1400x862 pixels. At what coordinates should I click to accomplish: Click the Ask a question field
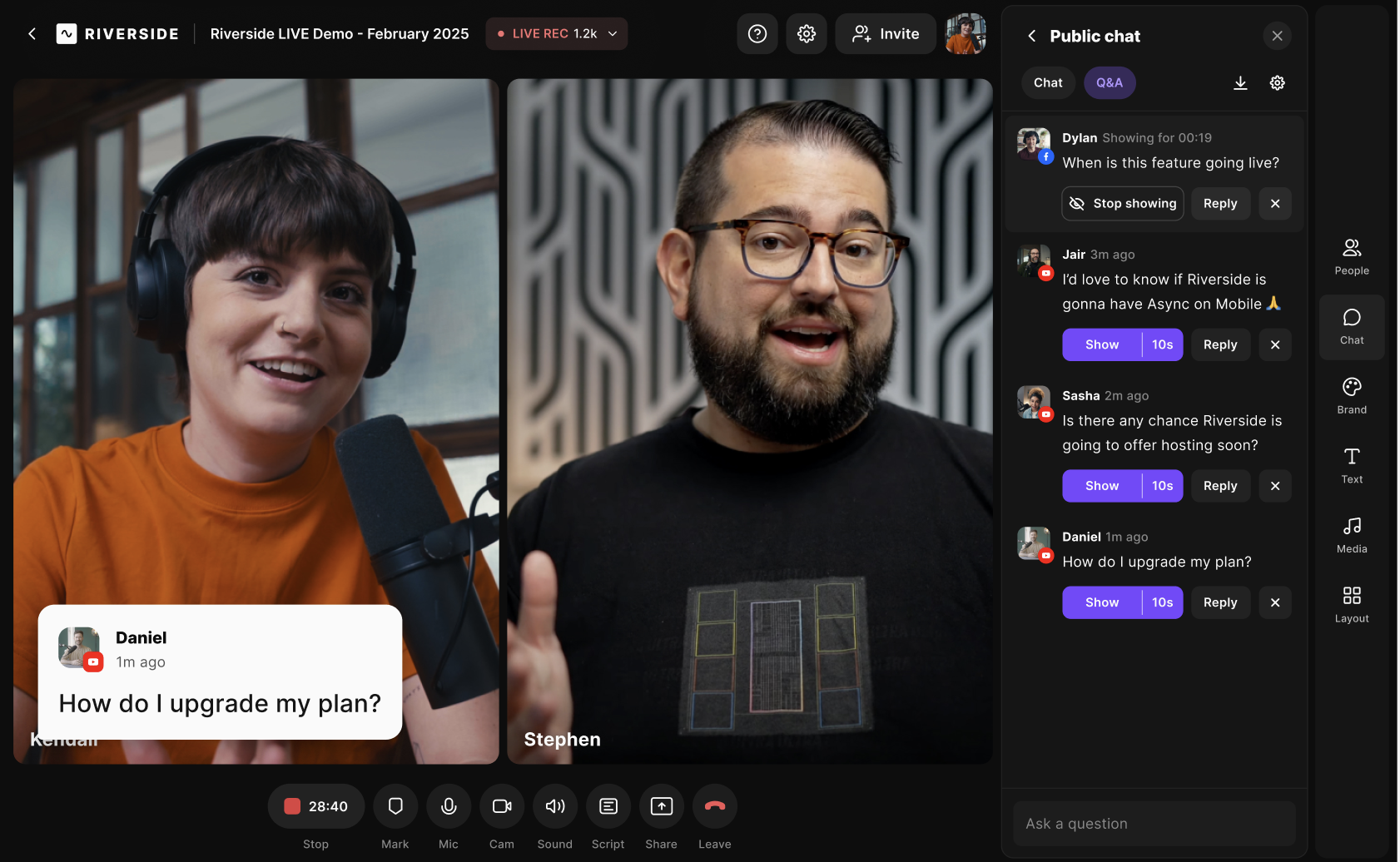(1154, 824)
